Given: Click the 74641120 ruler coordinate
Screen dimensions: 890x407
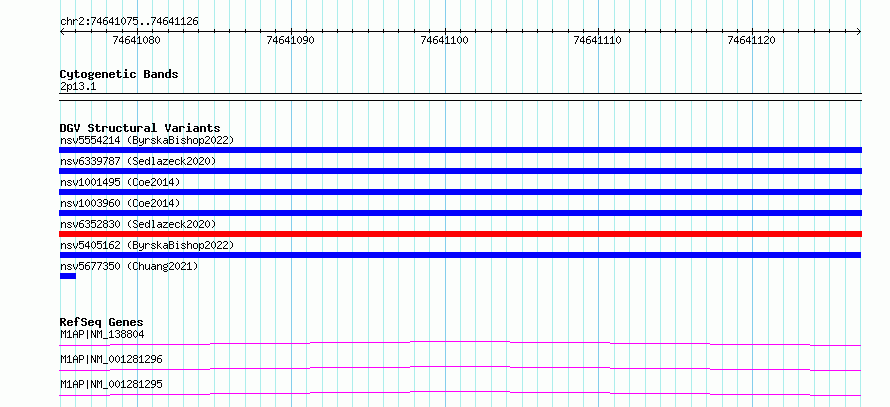Looking at the screenshot, I should (x=752, y=40).
